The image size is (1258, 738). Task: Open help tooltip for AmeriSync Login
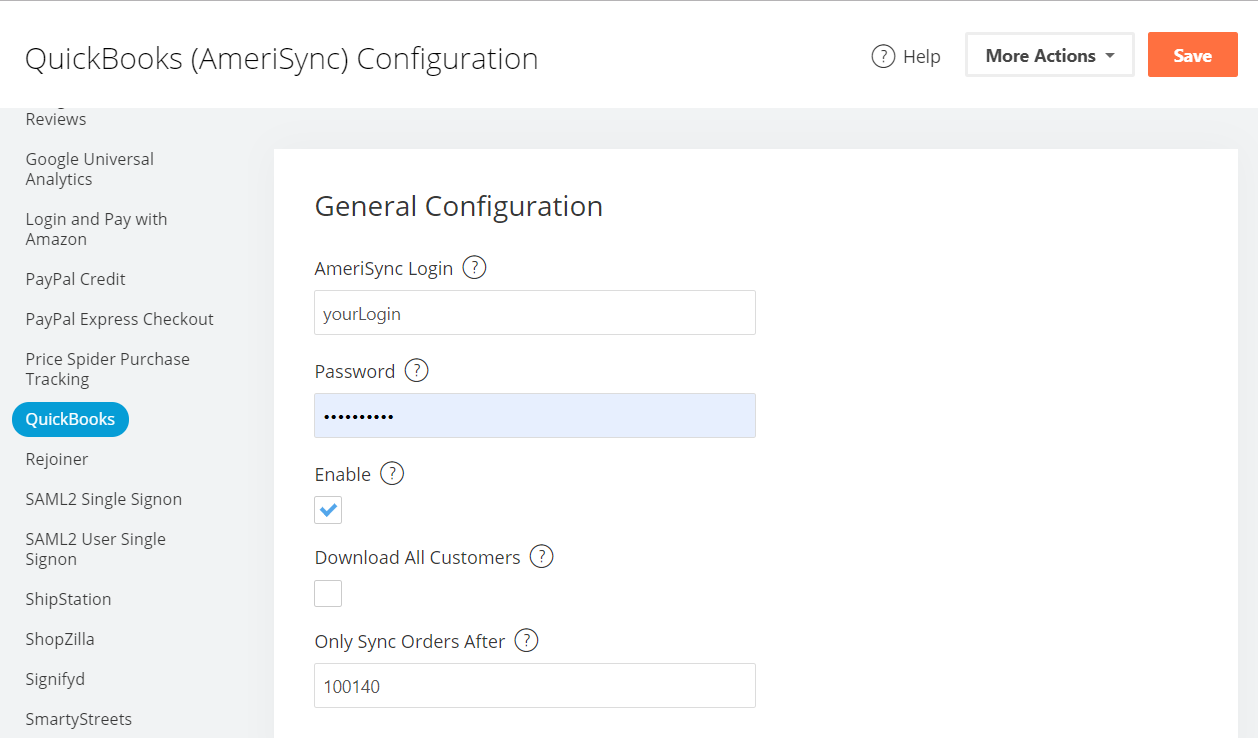(475, 268)
